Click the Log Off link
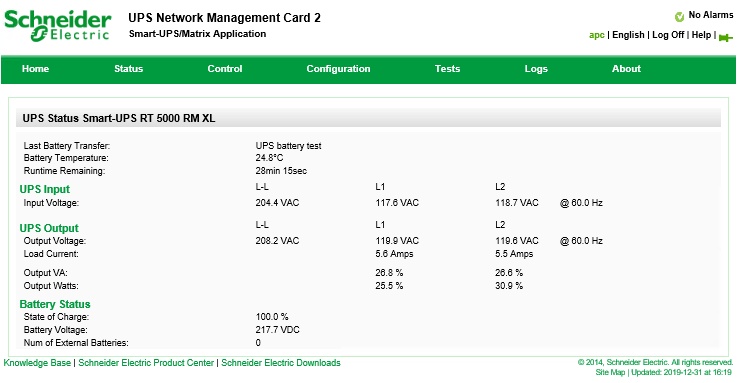Image resolution: width=743 pixels, height=383 pixels. pyautogui.click(x=668, y=35)
